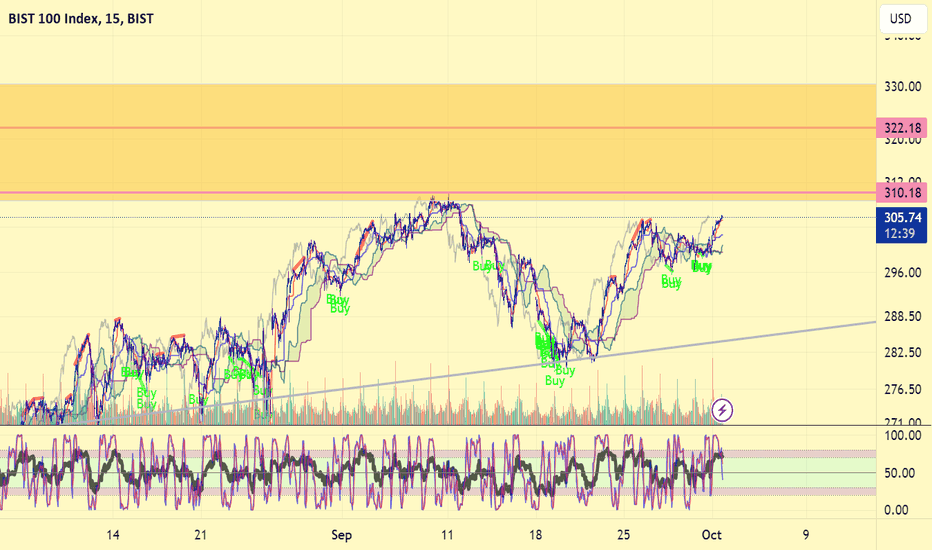Click the 330.00 price axis label
932x550 pixels.
pos(902,87)
